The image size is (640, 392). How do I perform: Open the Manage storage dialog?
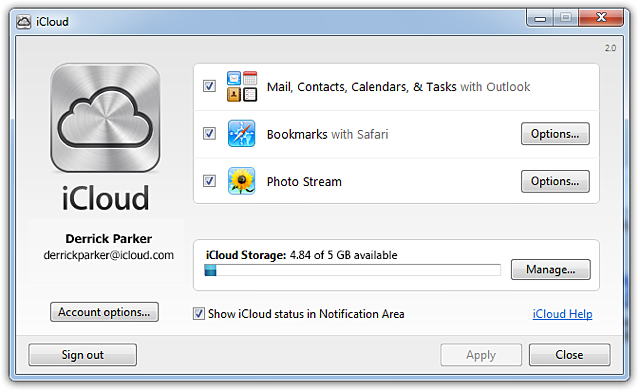pos(551,270)
